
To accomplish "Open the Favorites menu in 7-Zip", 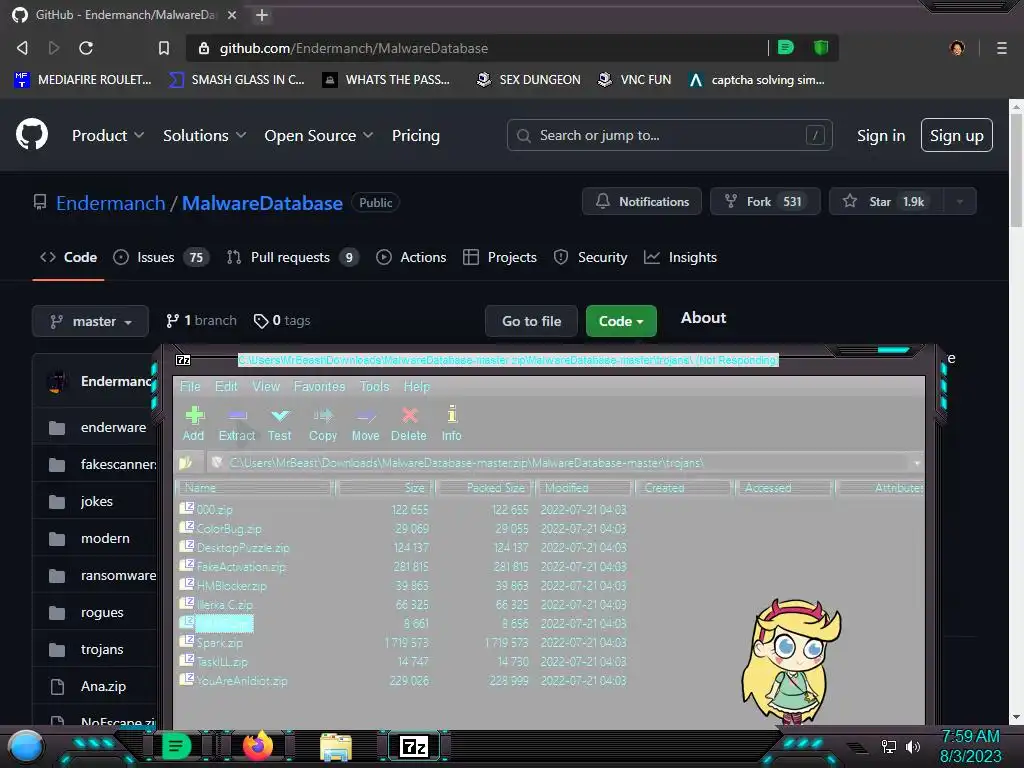I will pos(319,387).
